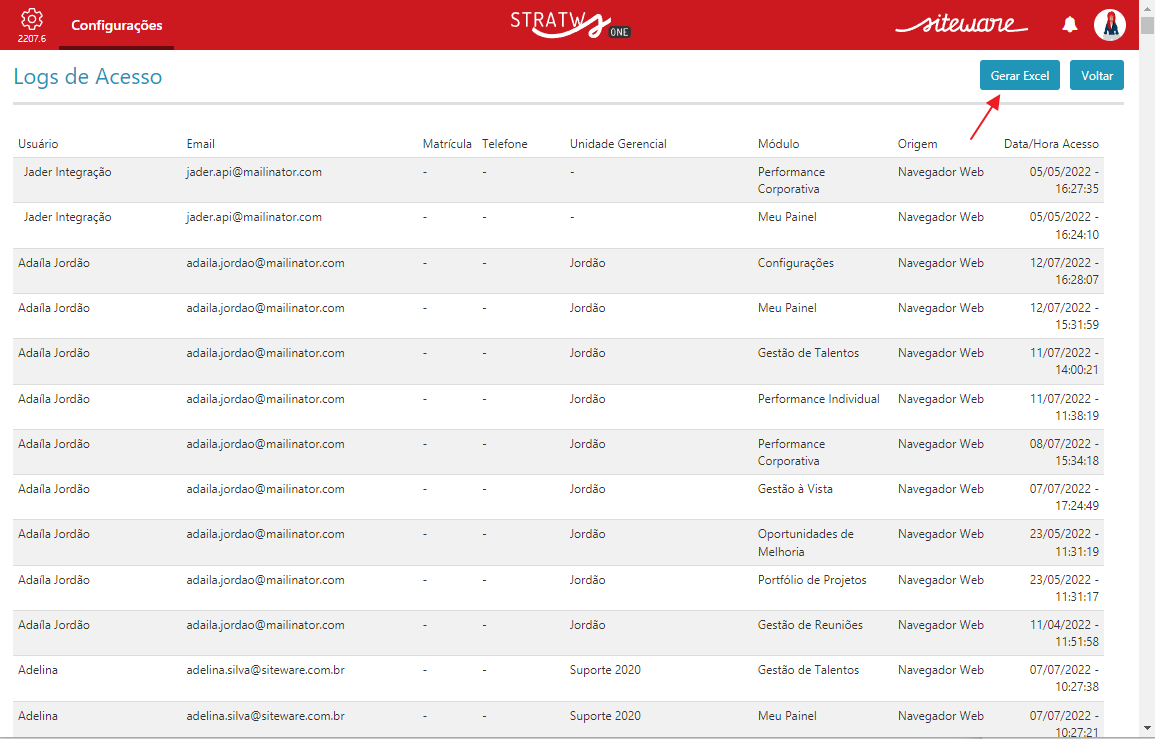This screenshot has height=739, width=1155.
Task: Click the scrollbar down arrow
Action: point(1147,730)
